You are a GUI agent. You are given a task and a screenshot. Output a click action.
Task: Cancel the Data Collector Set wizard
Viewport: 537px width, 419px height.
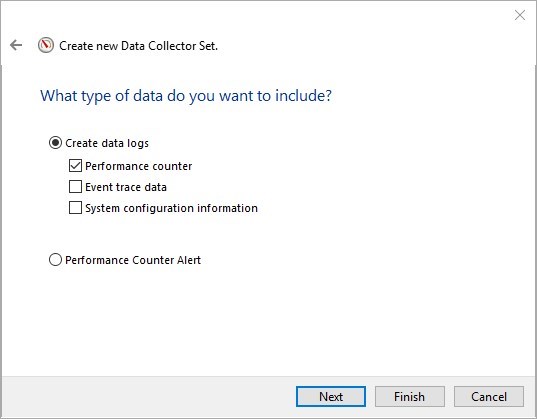tap(489, 396)
